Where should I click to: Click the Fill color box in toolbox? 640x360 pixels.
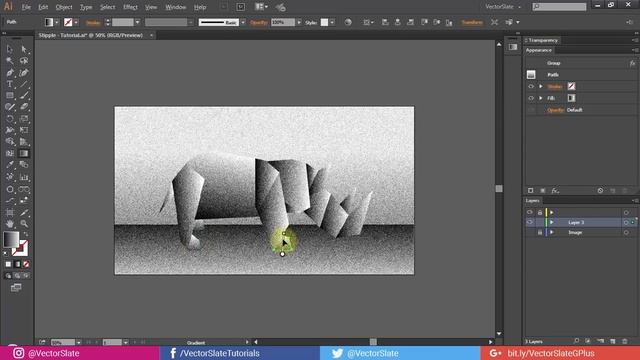coord(11,239)
